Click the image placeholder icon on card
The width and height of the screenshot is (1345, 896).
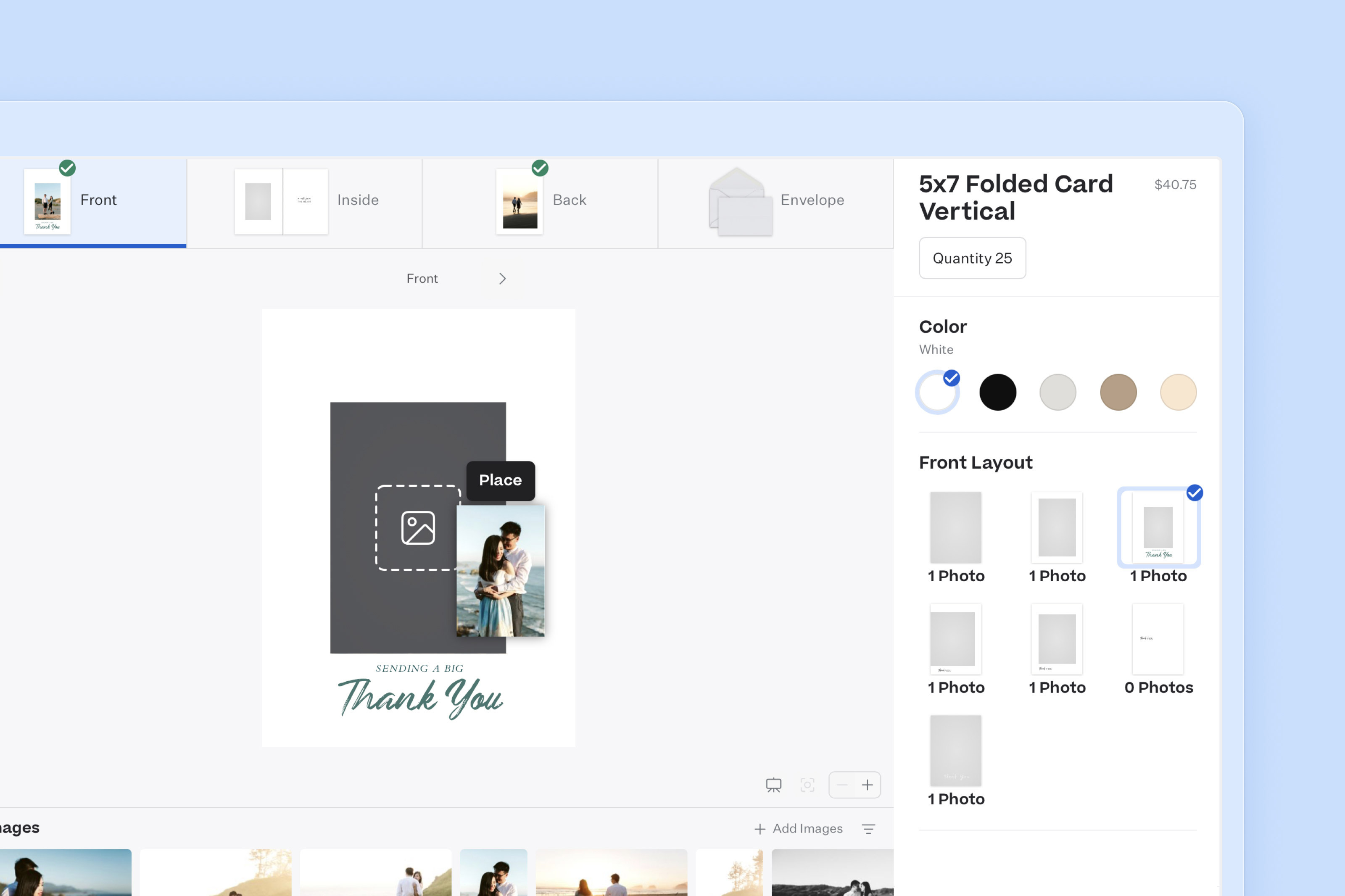pos(418,528)
